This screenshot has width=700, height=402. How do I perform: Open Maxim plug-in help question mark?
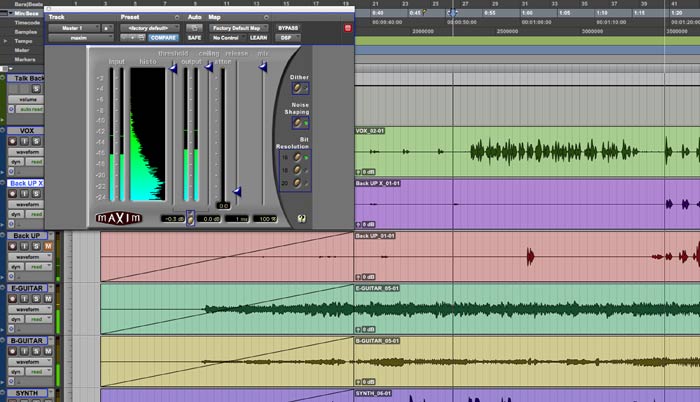point(302,218)
